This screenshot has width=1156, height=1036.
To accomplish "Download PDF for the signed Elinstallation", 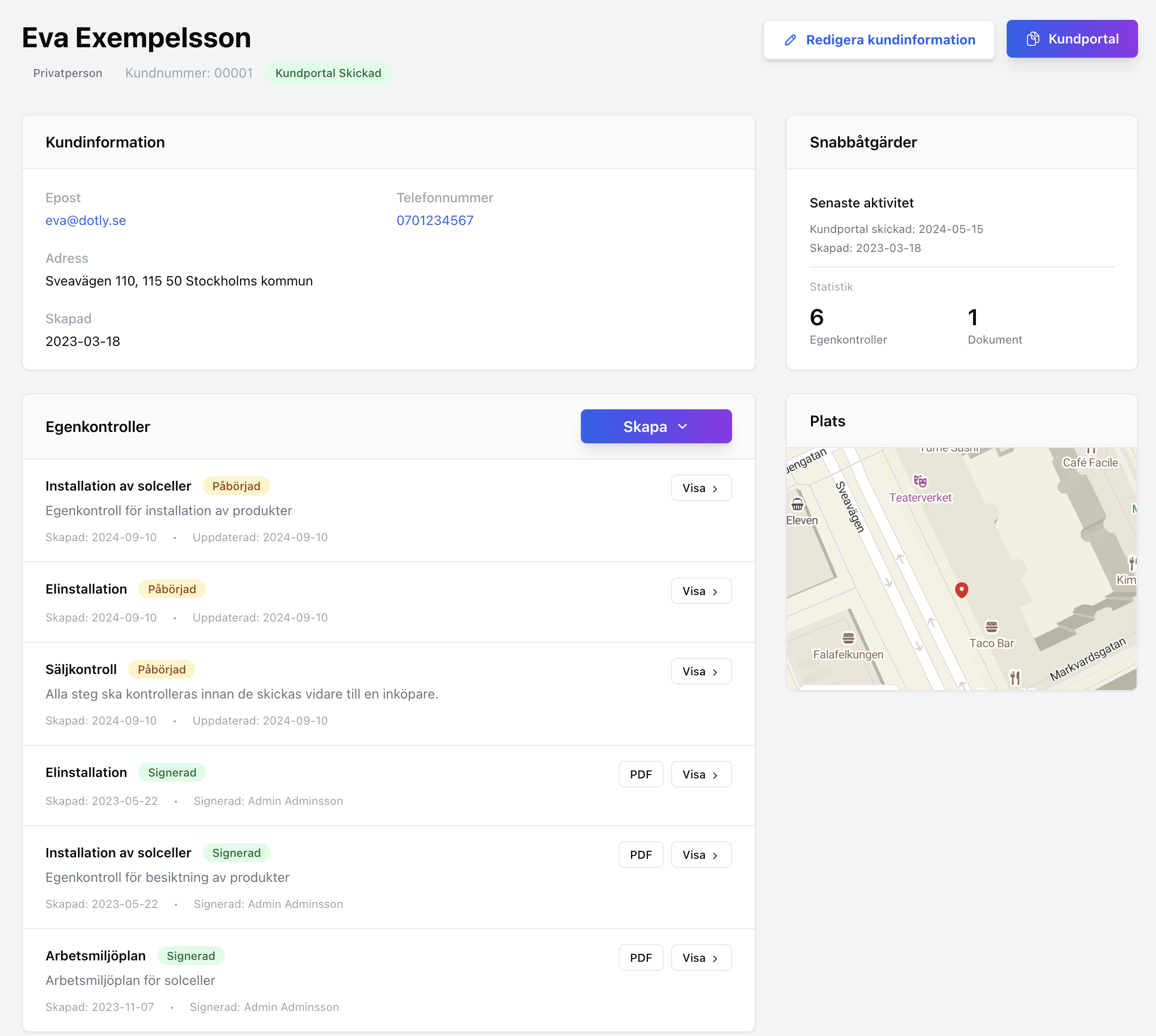I will [x=640, y=774].
